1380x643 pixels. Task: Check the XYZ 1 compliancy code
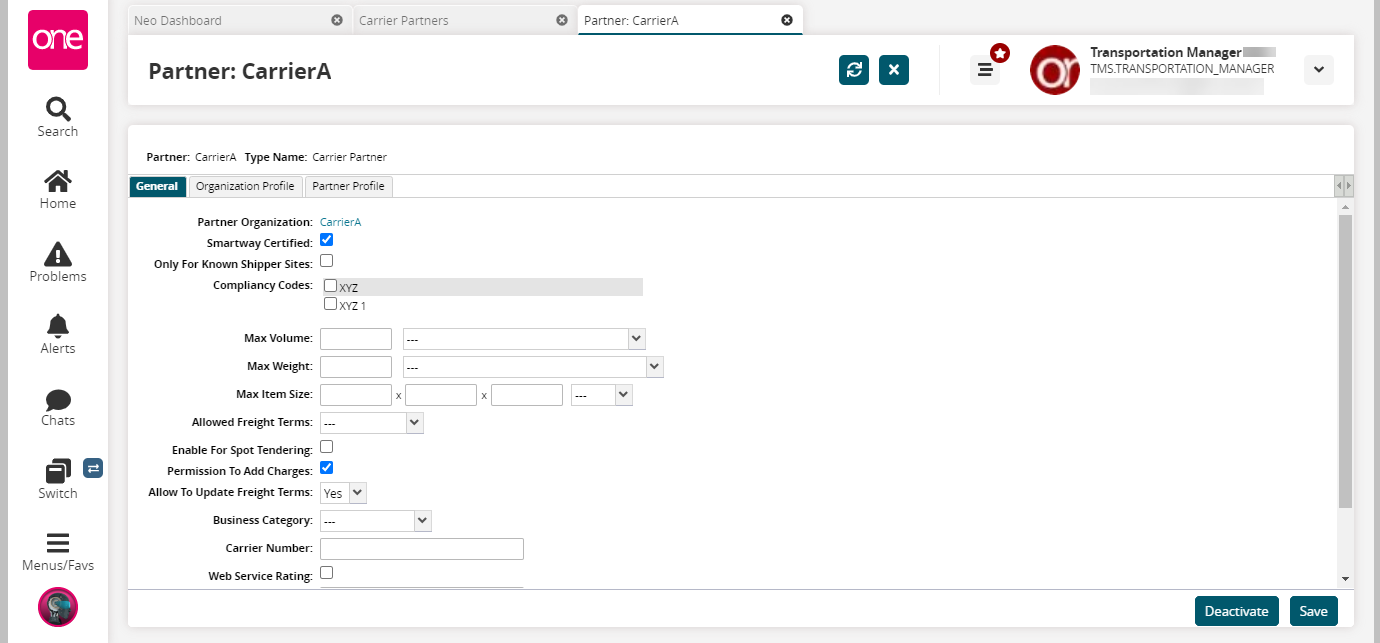[x=330, y=304]
